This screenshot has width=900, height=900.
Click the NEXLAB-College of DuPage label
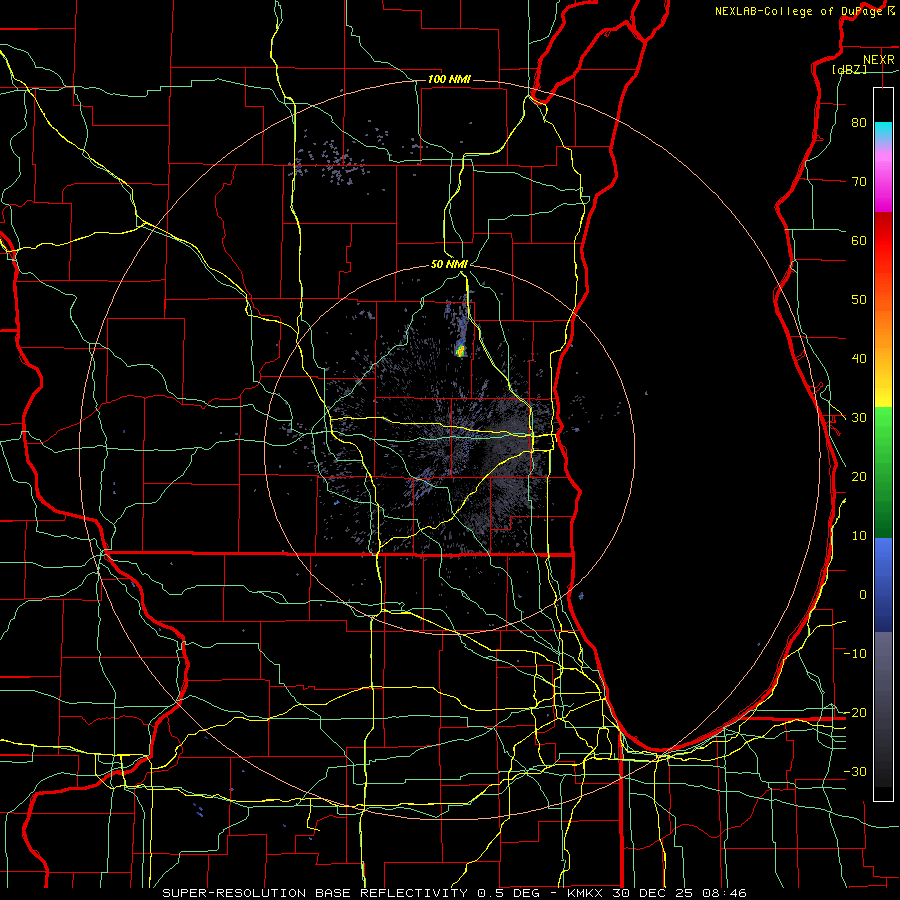[799, 11]
